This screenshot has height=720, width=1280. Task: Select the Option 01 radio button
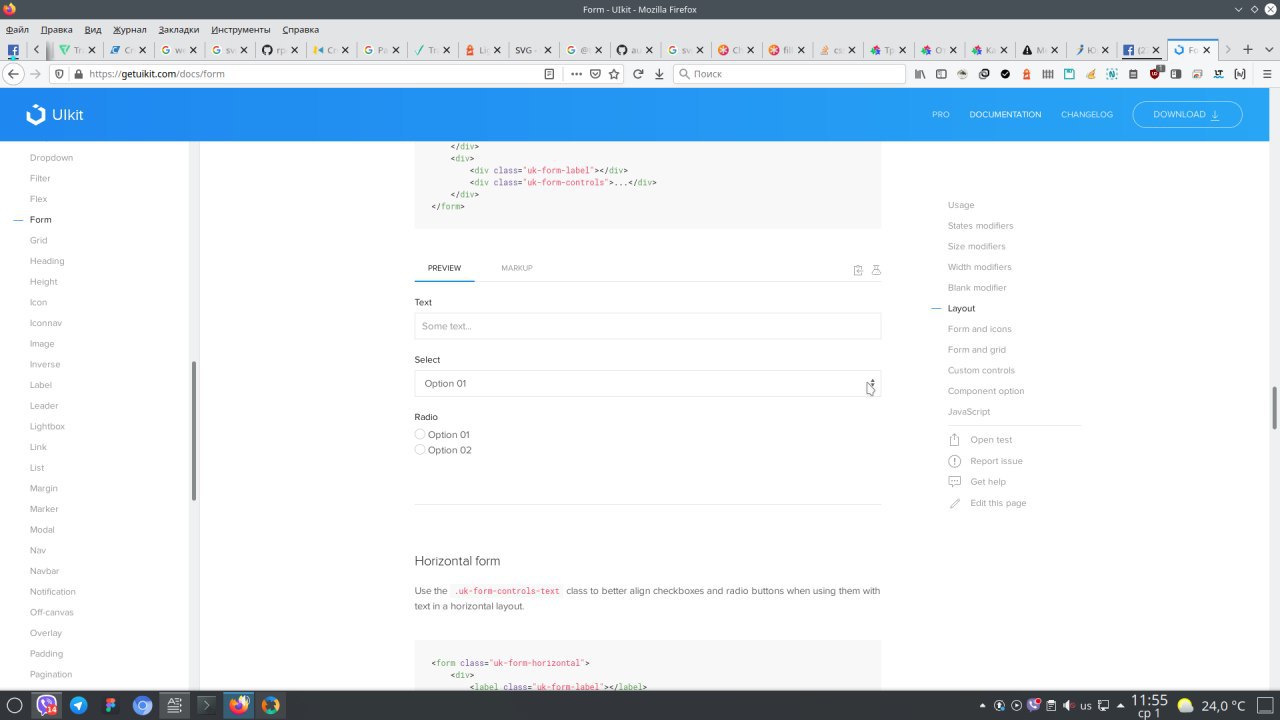pos(420,434)
